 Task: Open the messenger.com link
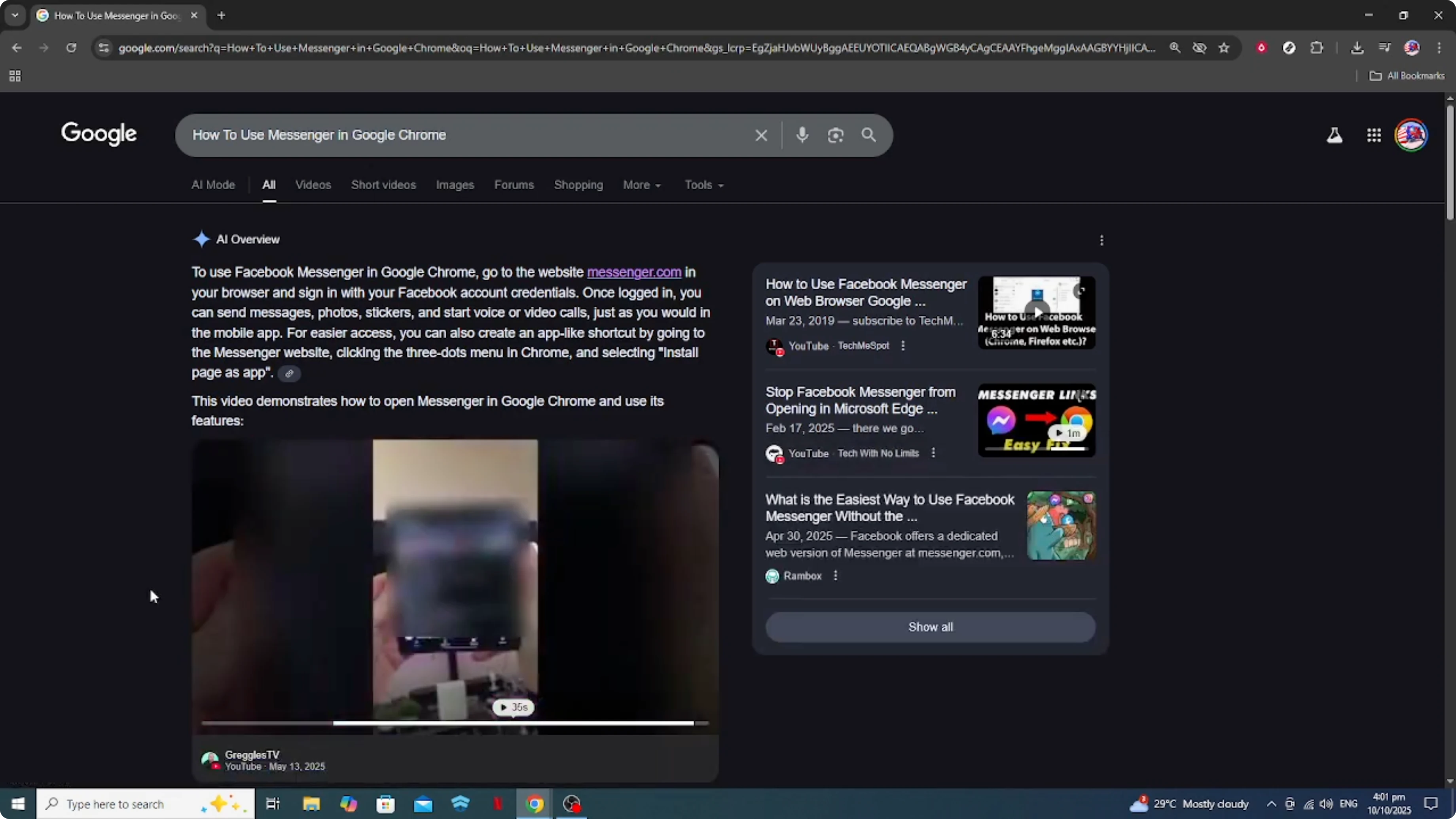633,272
